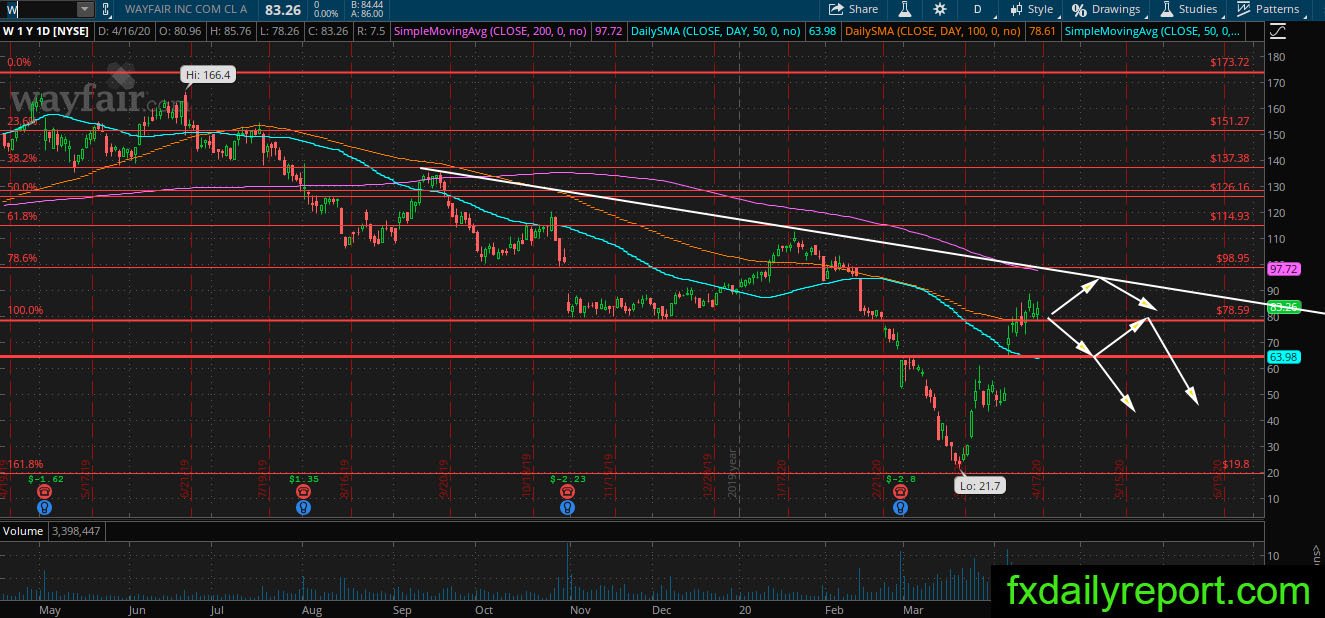This screenshot has width=1325, height=618.
Task: Open the Patterns menu
Action: [x=1268, y=9]
